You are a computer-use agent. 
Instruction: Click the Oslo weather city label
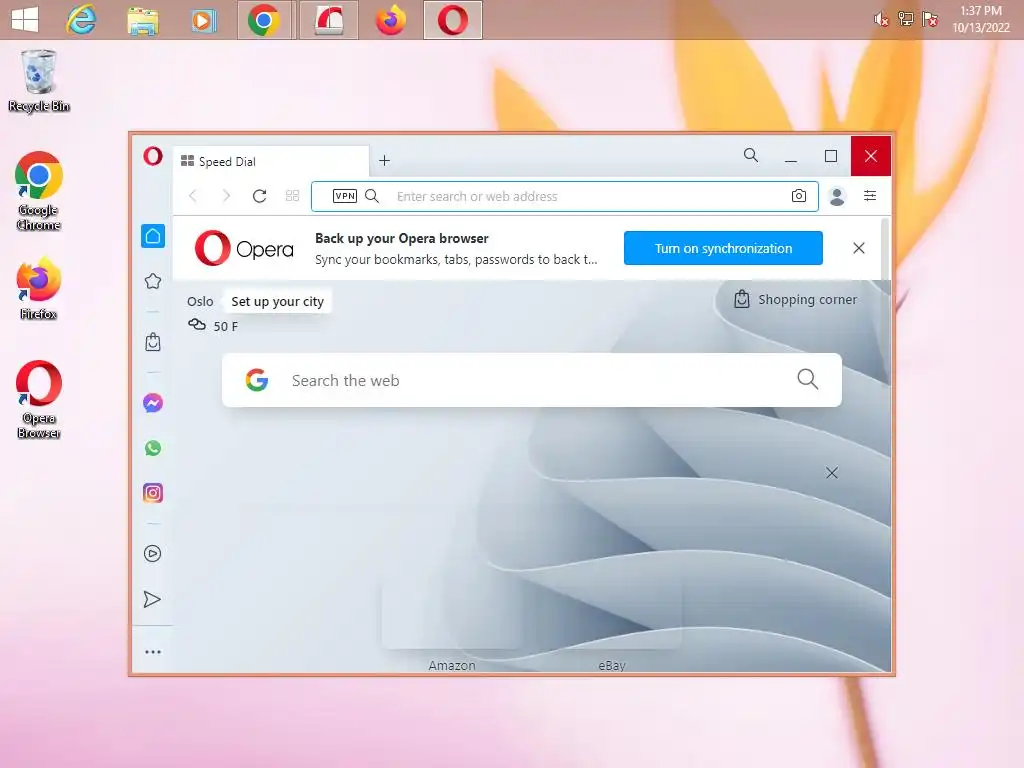tap(200, 302)
